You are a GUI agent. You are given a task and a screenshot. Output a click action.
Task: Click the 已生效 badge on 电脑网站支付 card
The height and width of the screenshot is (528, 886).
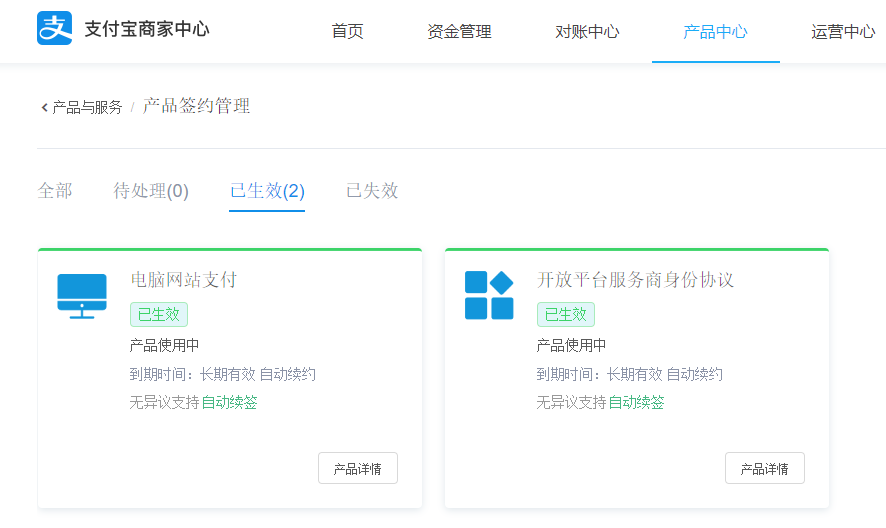[159, 314]
